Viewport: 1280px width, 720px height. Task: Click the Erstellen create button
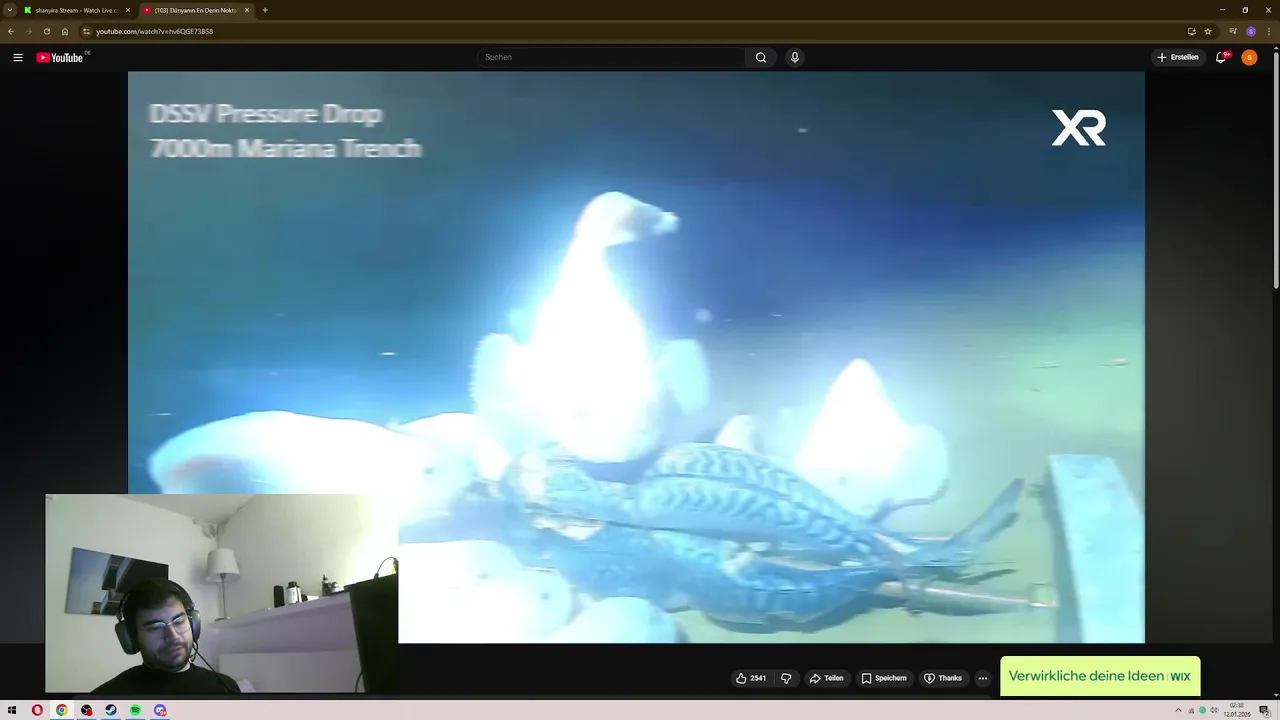(1178, 57)
